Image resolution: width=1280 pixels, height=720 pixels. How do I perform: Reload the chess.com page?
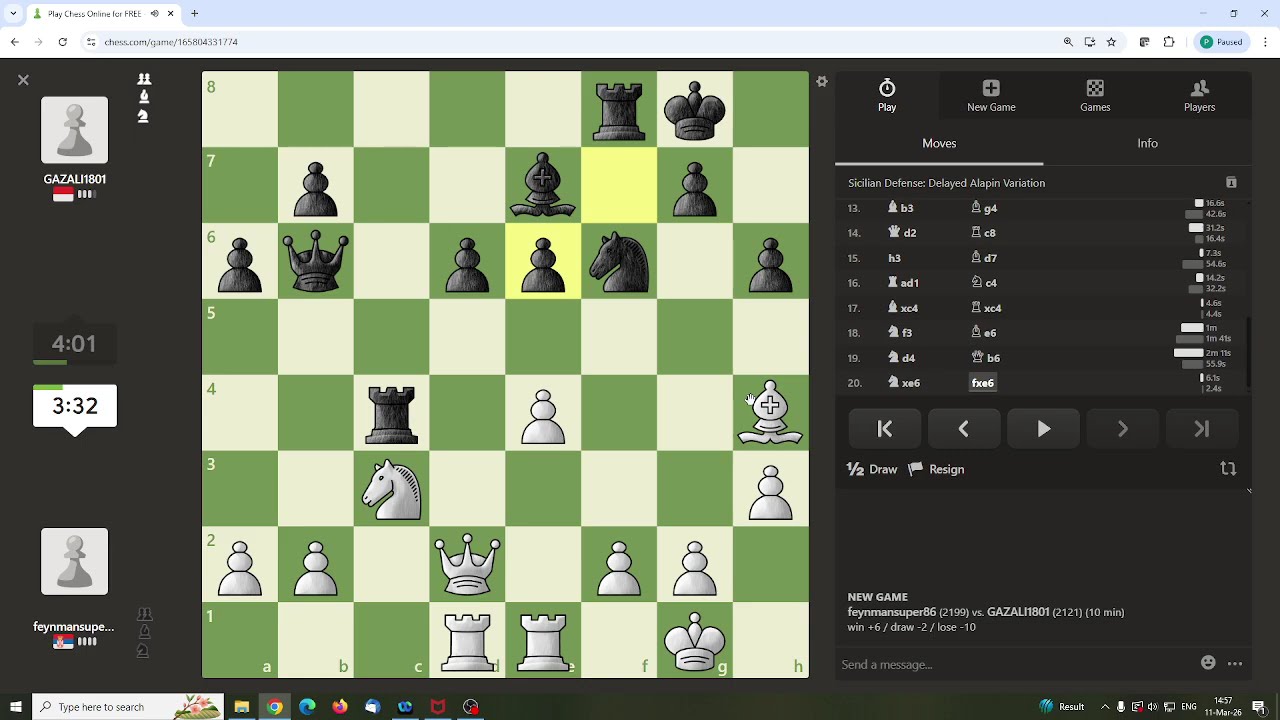pyautogui.click(x=62, y=42)
